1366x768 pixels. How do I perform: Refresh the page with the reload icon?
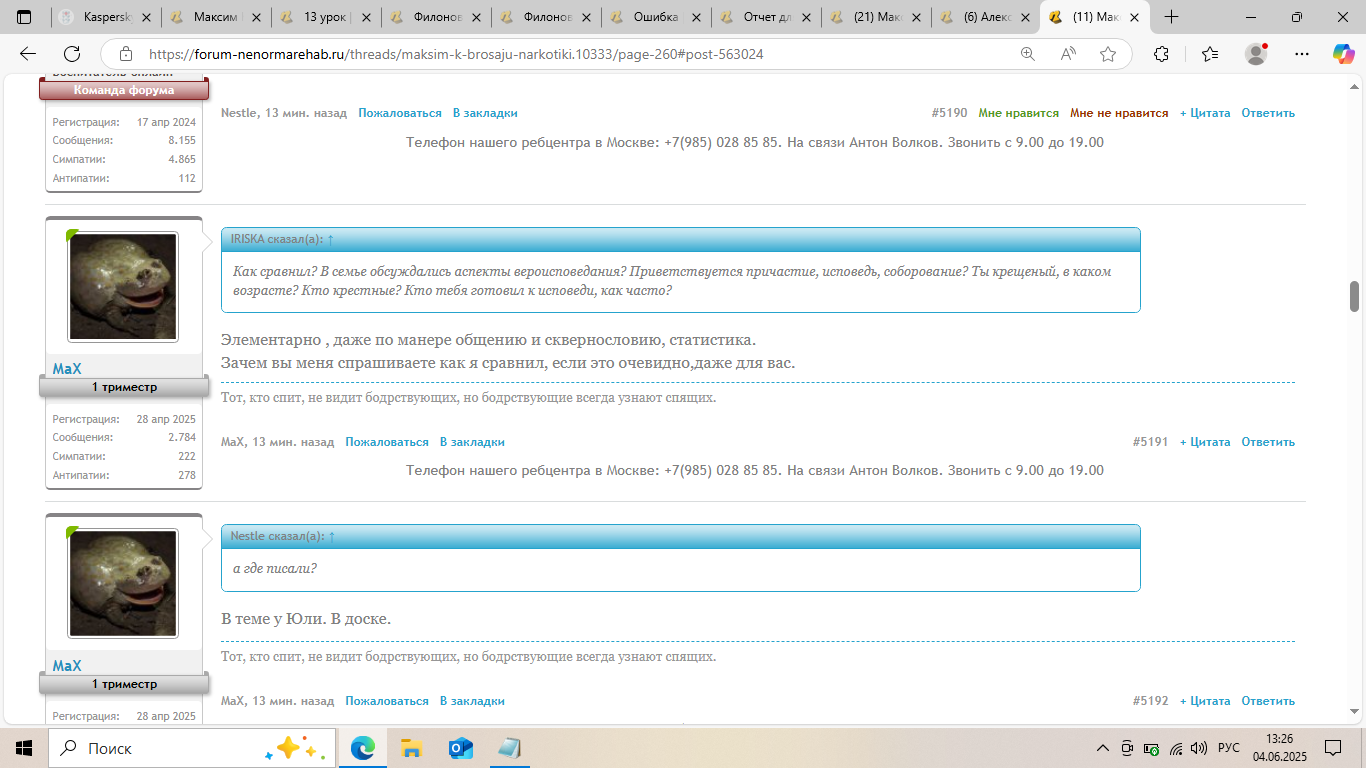72,54
